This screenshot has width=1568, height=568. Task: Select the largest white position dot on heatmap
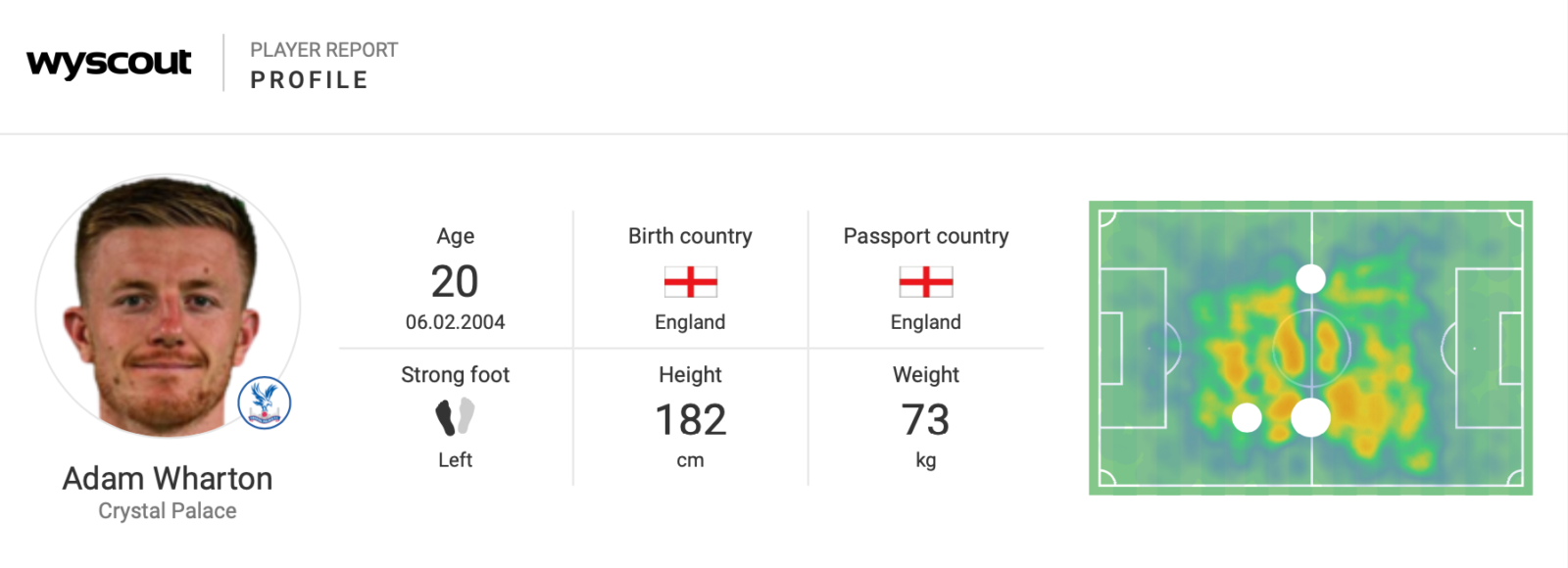1310,418
